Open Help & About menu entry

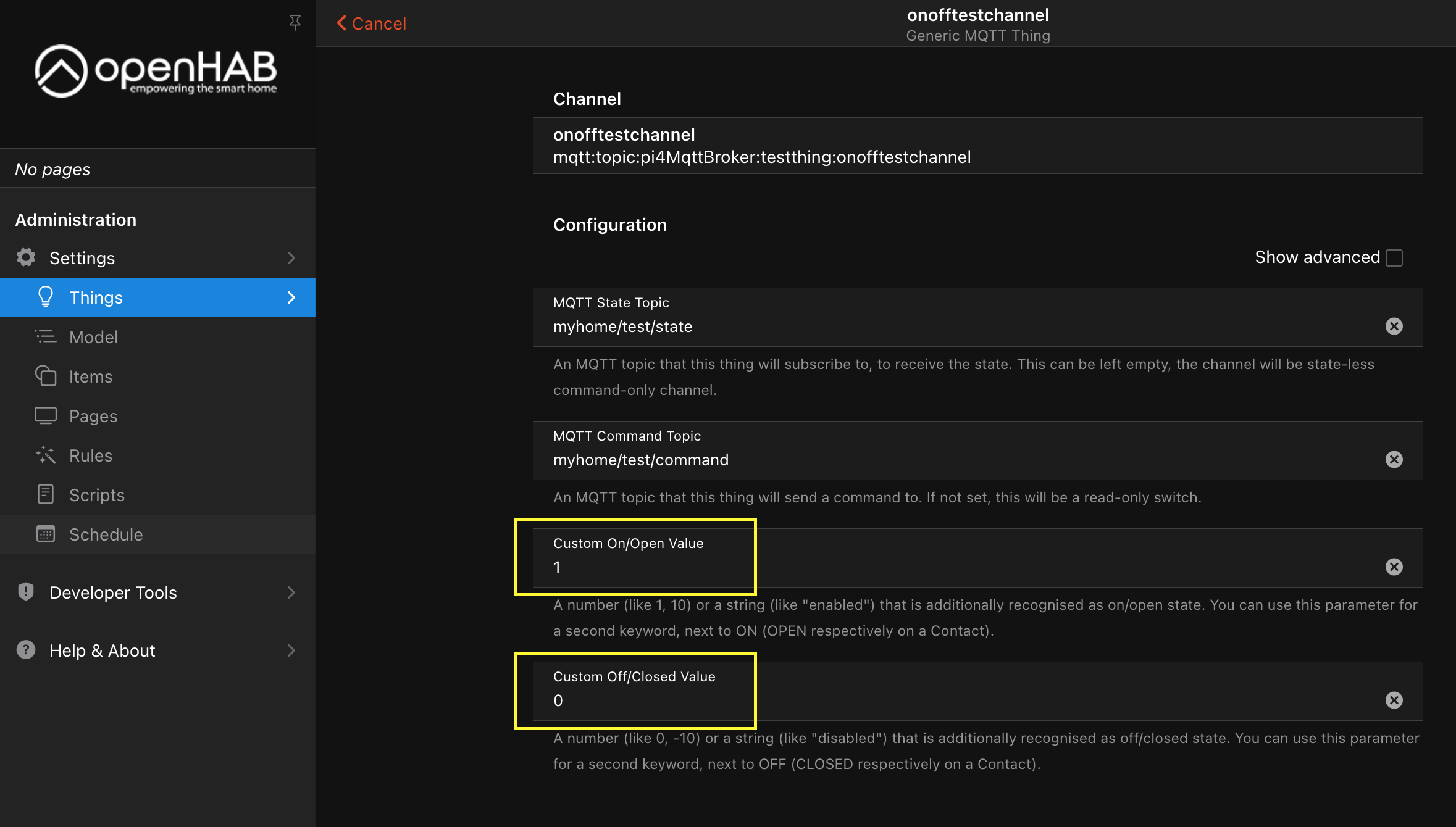[102, 650]
